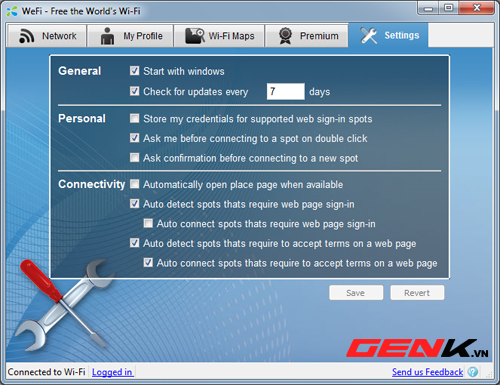Uncheck Auto connect spots requiring terms acceptance
This screenshot has height=385, width=500.
[148, 262]
